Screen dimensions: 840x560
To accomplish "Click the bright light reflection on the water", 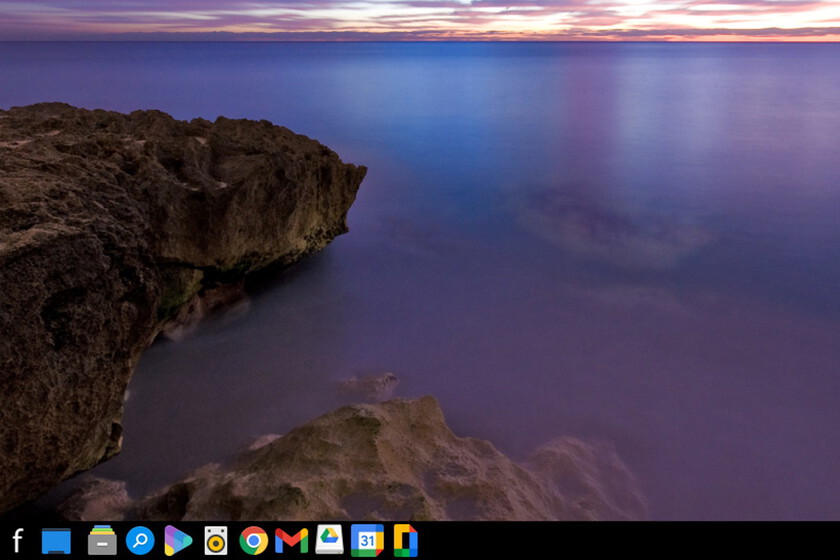I will click(x=640, y=110).
